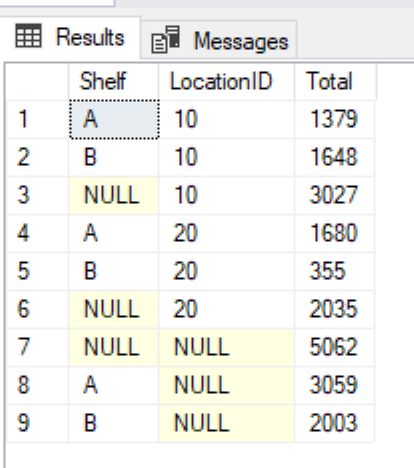Click Total value 2035
Viewport: 414px width, 468px height.
click(x=335, y=309)
